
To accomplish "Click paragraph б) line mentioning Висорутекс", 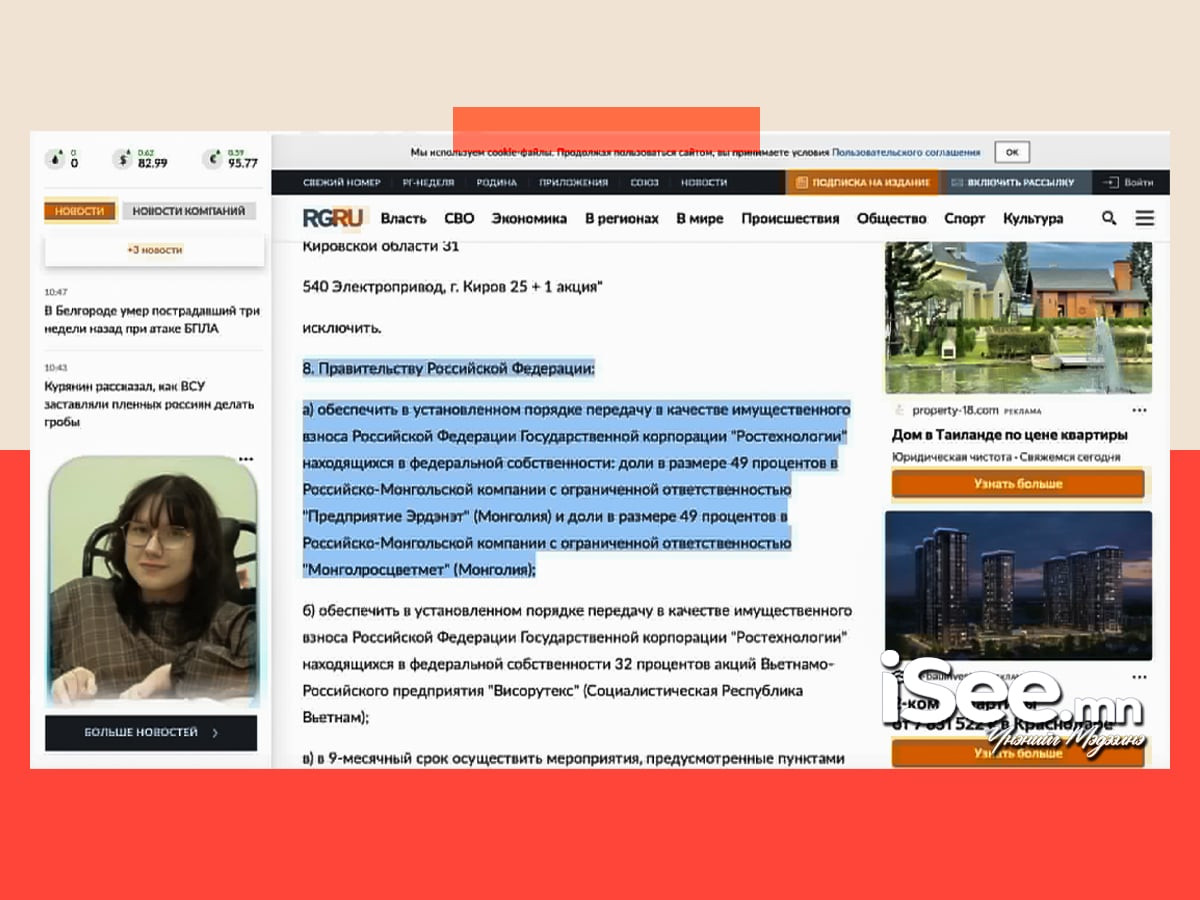I will click(x=553, y=691).
